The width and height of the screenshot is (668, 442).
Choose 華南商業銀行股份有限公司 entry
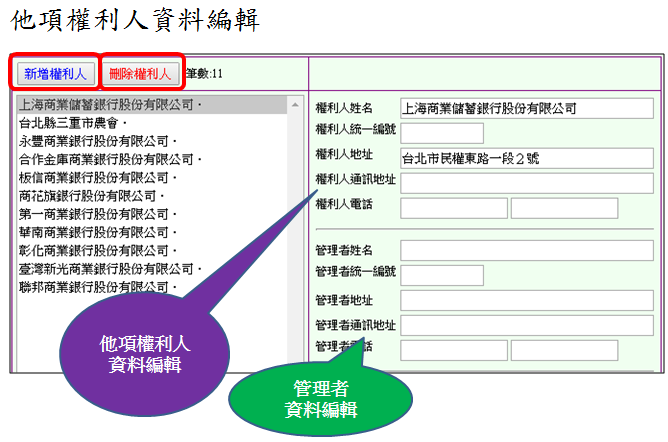(x=152, y=232)
